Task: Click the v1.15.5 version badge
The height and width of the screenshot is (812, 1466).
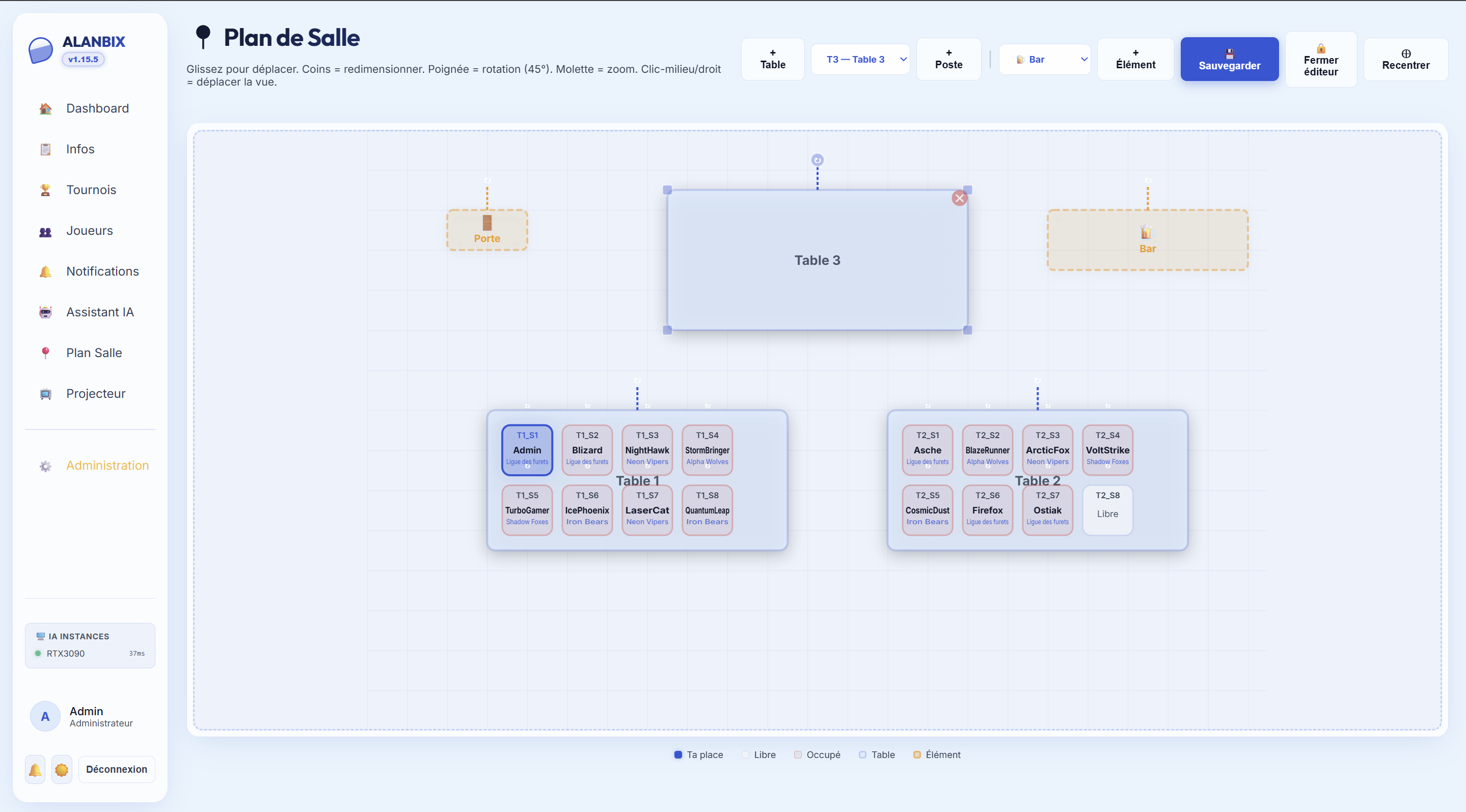Action: 83,59
